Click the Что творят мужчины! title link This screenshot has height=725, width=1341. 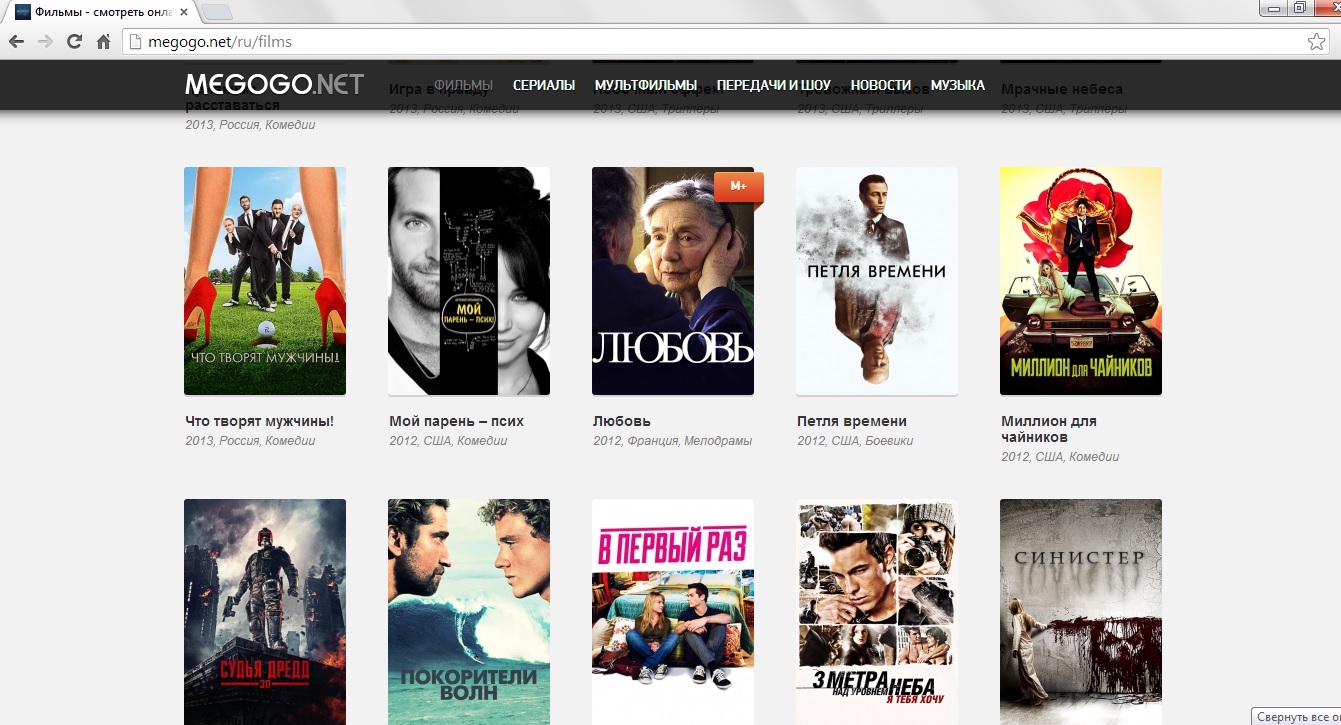coord(260,421)
